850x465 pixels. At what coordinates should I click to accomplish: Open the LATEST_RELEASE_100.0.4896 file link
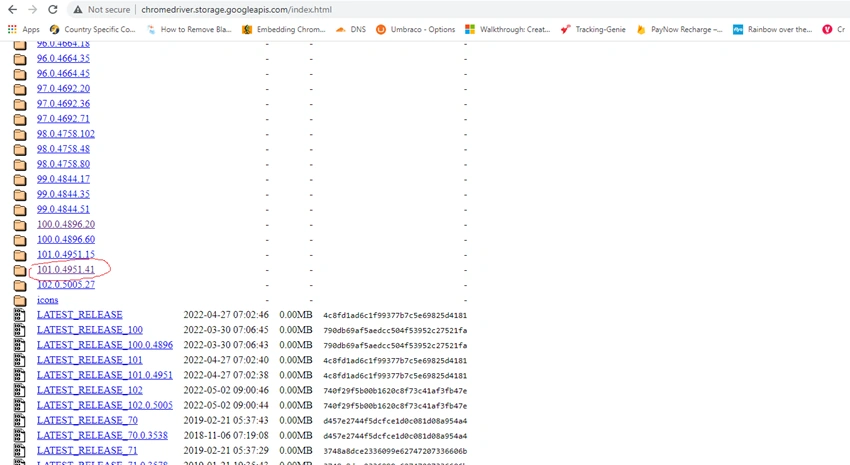tap(105, 345)
